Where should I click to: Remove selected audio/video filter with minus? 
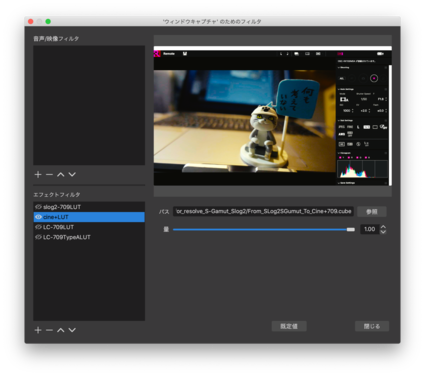49,174
